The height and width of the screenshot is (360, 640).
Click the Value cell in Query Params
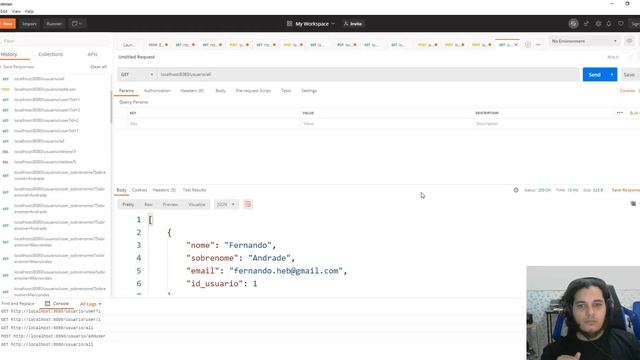point(387,124)
